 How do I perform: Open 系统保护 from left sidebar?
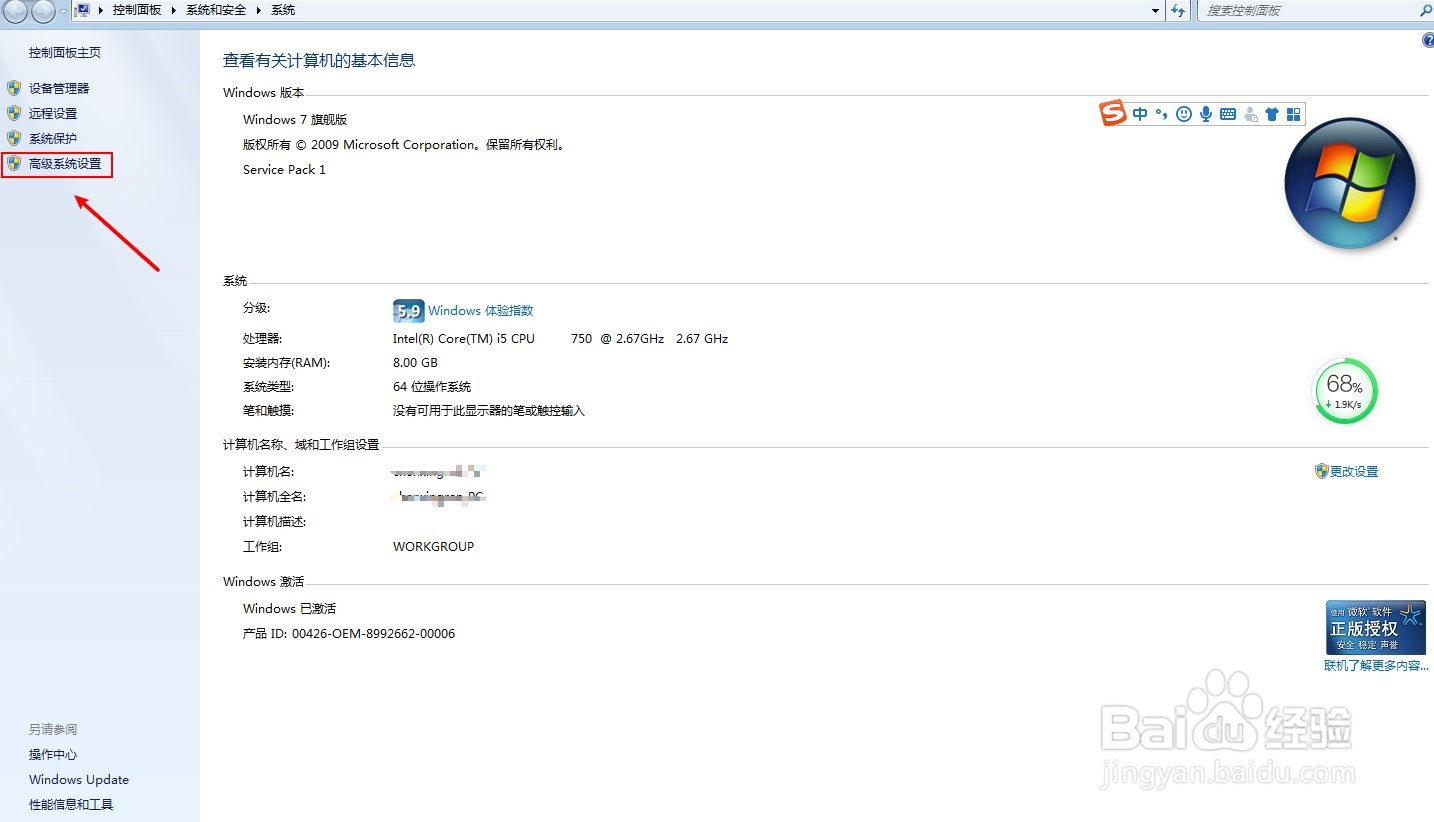pyautogui.click(x=53, y=138)
